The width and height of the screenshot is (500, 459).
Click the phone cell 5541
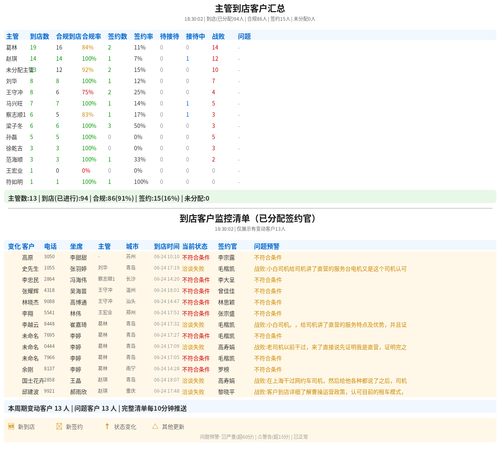pos(49,313)
